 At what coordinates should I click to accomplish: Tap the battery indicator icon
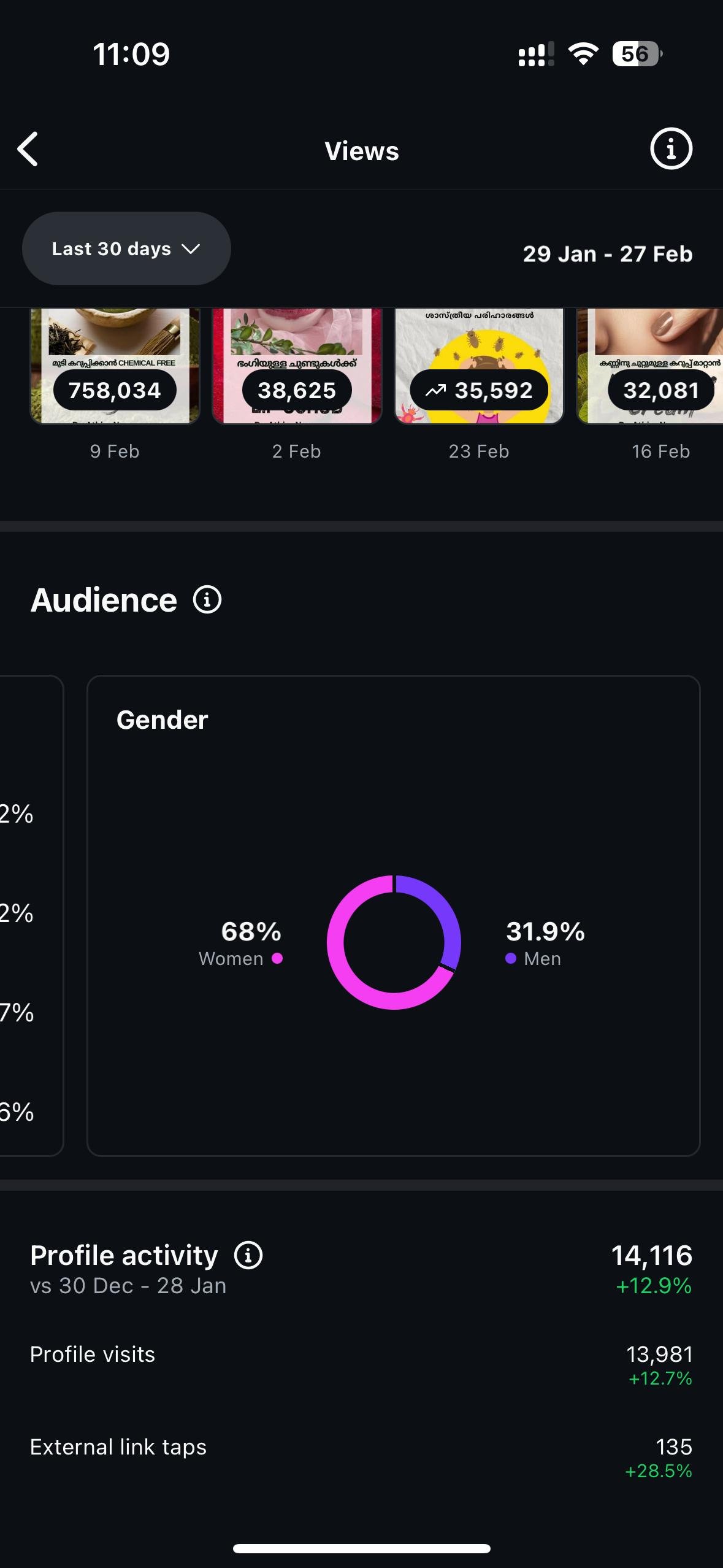(x=637, y=54)
